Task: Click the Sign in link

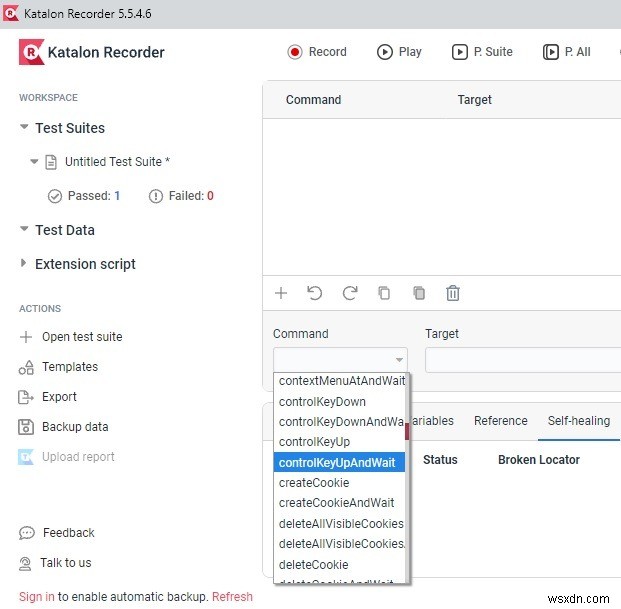Action: tap(36, 597)
